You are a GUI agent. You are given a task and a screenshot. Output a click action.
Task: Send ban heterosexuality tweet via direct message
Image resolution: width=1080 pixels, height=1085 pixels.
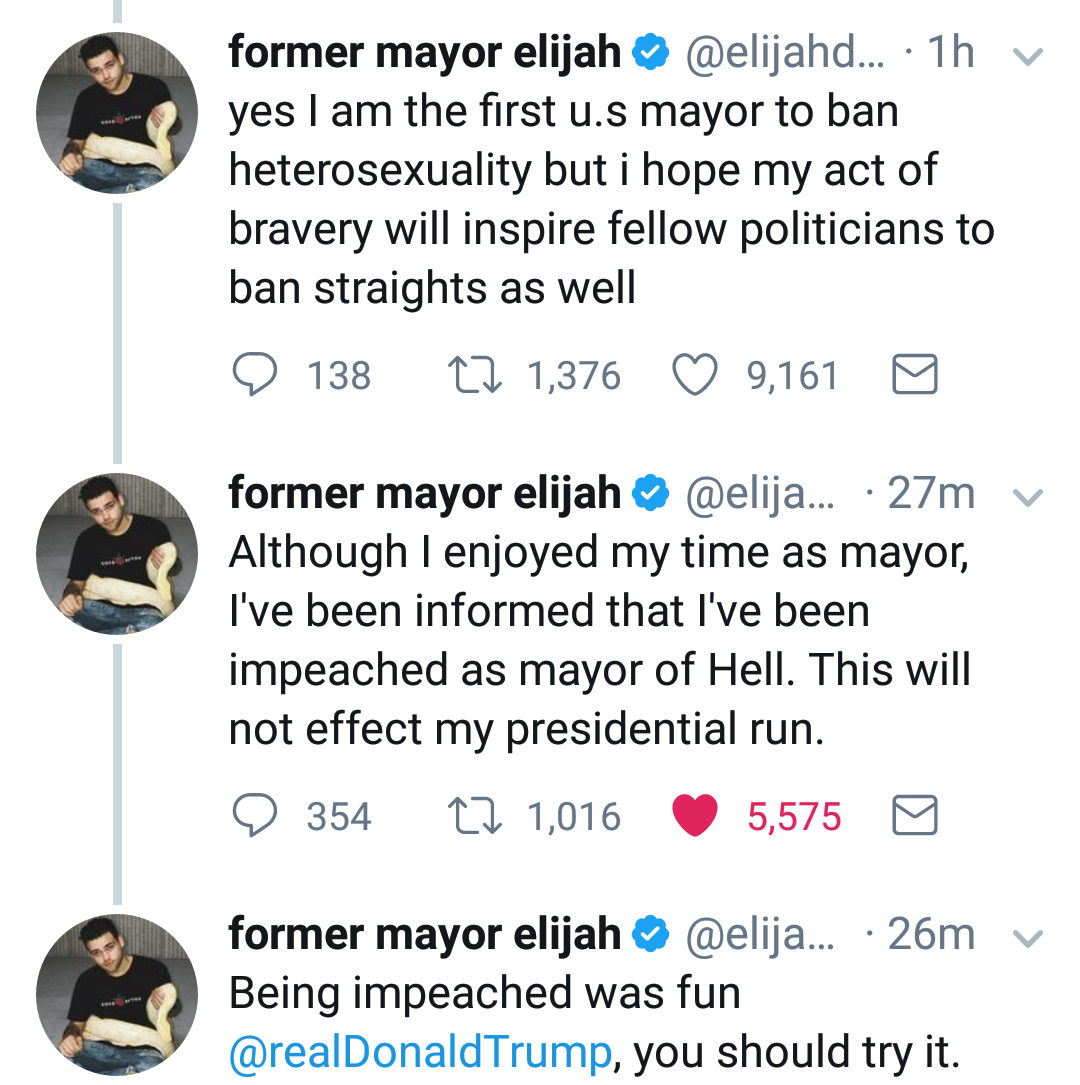[x=914, y=376]
